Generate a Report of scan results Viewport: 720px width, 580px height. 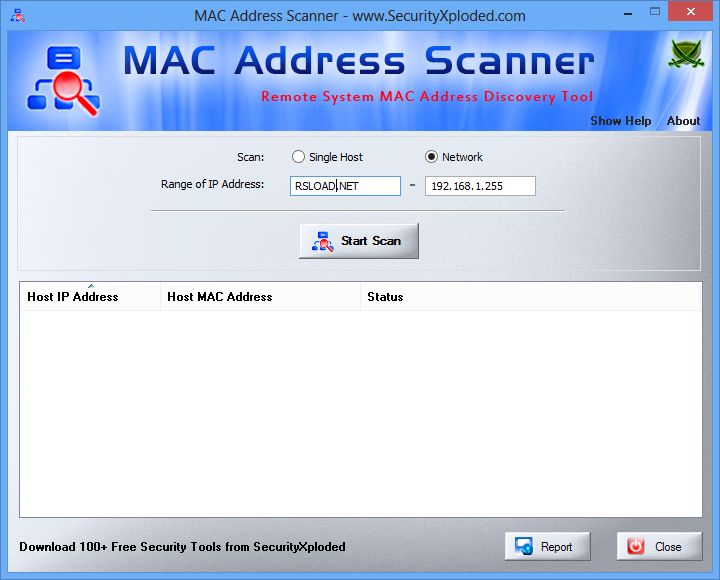pos(547,546)
